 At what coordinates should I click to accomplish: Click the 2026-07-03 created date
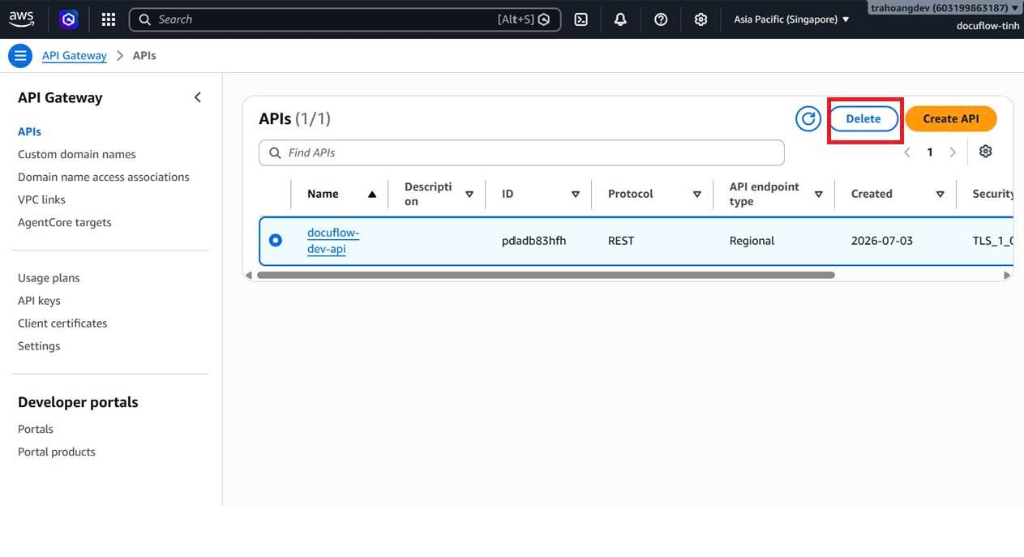coord(882,241)
